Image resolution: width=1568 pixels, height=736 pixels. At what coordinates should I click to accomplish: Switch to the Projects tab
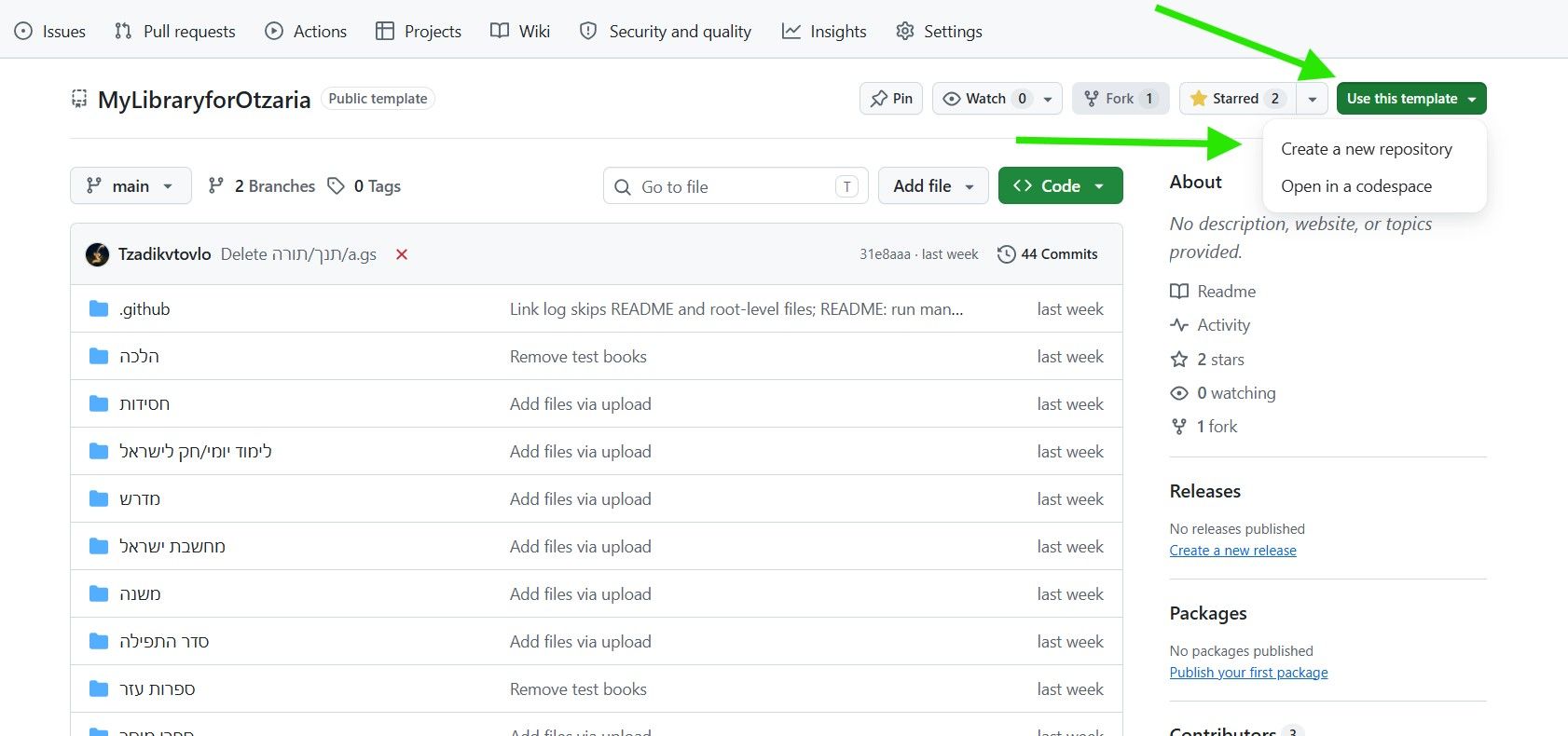pos(419,31)
